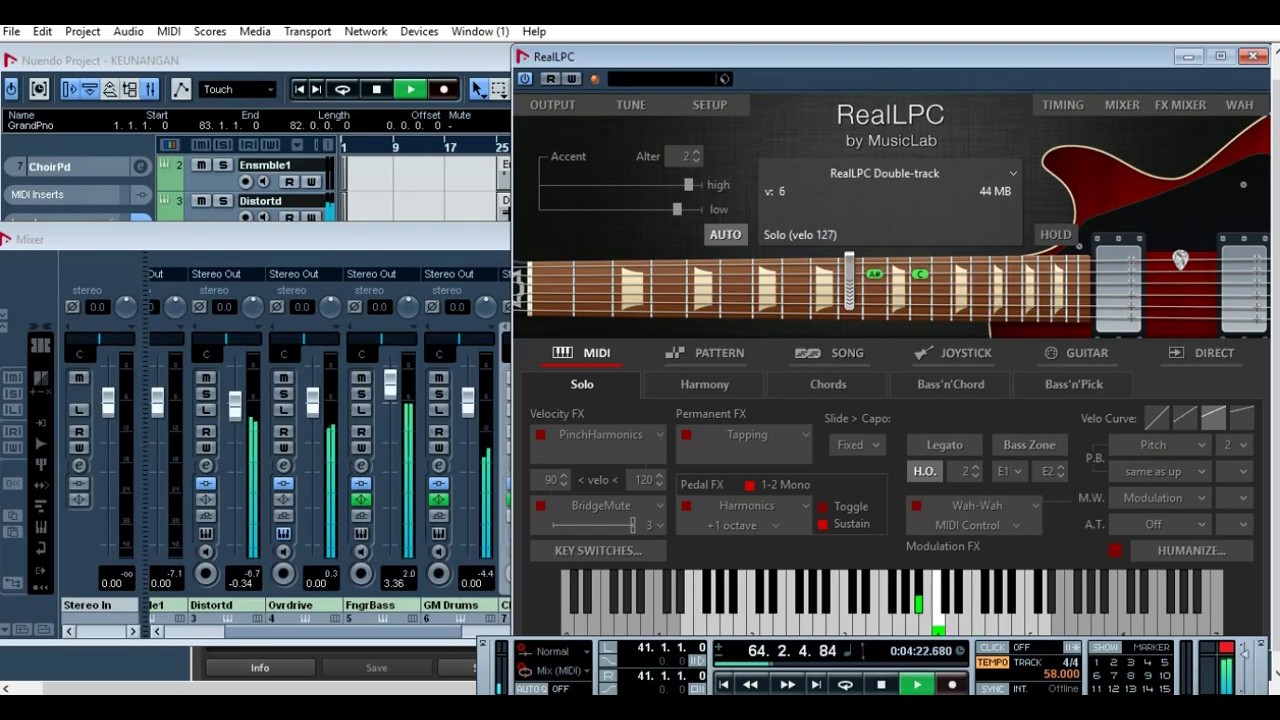Click the record button in project toolbar
The image size is (1280, 720).
point(444,90)
